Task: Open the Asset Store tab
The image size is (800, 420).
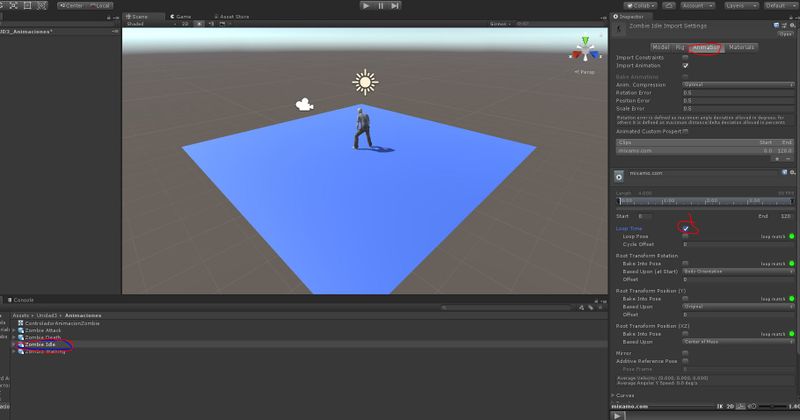Action: click(x=232, y=17)
